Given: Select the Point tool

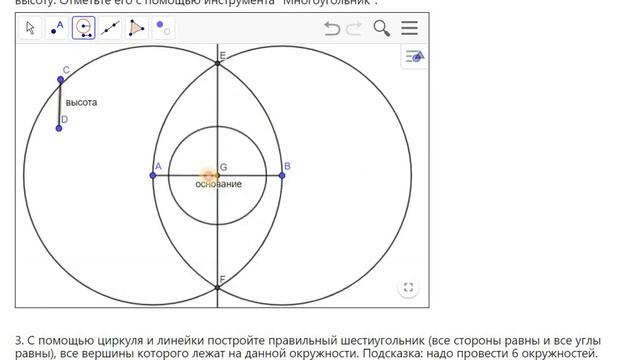Looking at the screenshot, I should (x=57, y=28).
